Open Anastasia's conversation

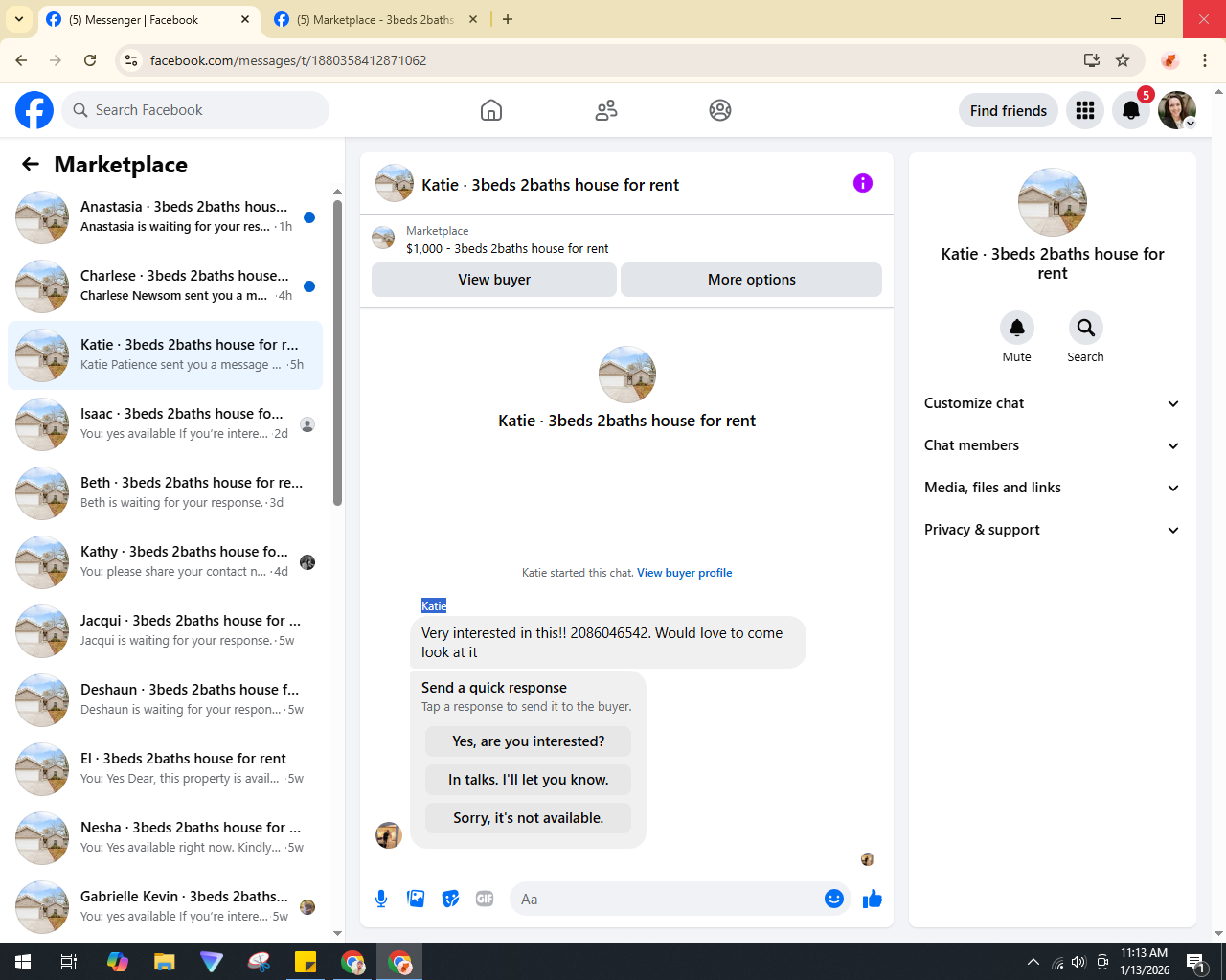165,217
